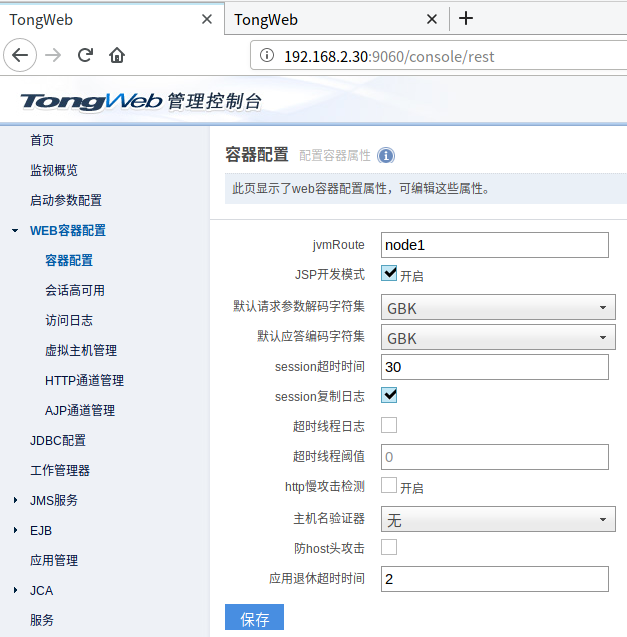627x637 pixels.
Task: Click the jvmRoute input field
Action: click(495, 245)
